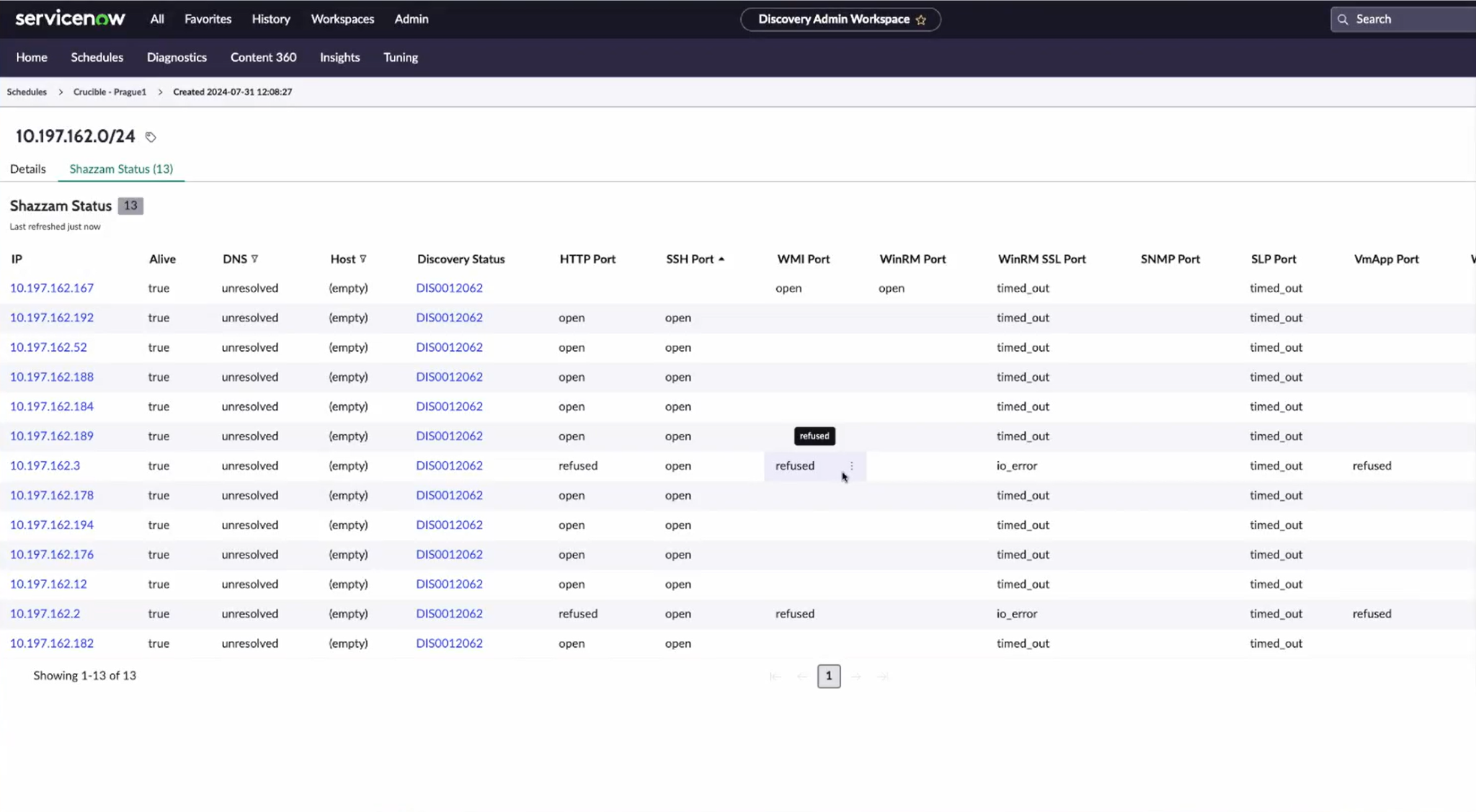The width and height of the screenshot is (1476, 812).
Task: Open the kebab menu on the refused WMI cell
Action: pos(851,465)
